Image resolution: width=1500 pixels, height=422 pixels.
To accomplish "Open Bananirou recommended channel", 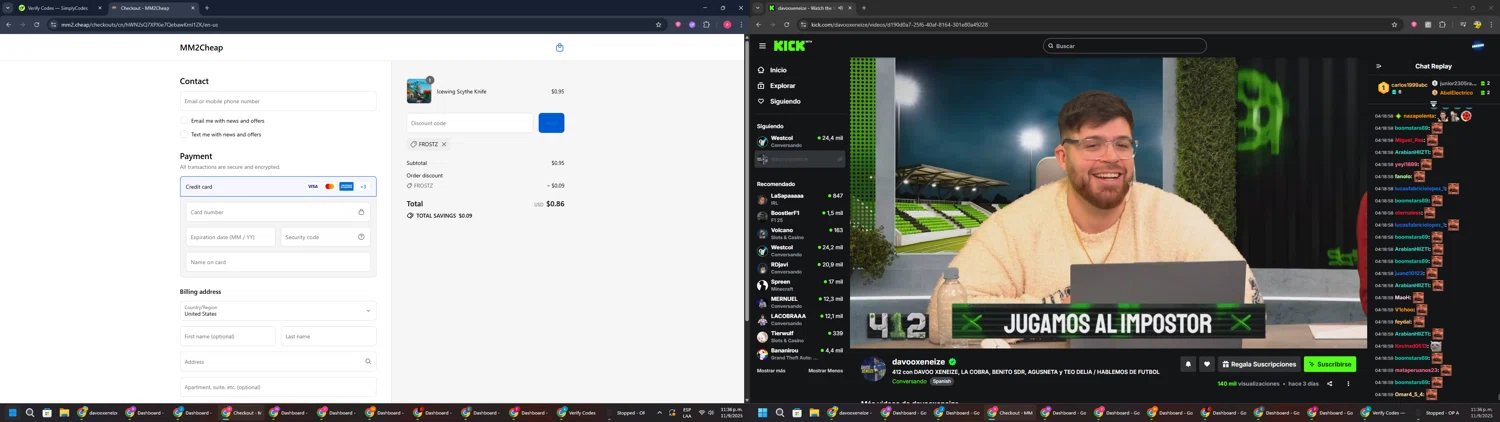I will coord(800,354).
